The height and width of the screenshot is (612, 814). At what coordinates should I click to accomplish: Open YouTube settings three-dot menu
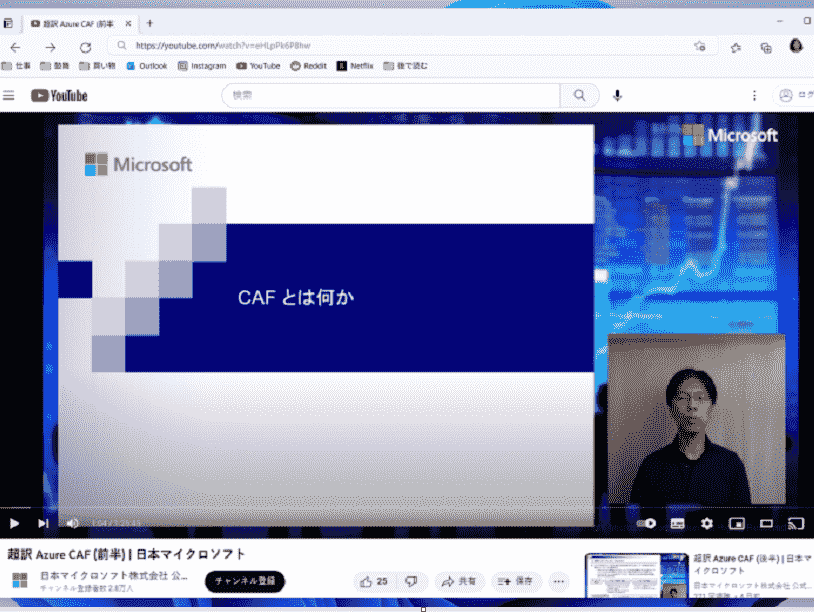click(754, 96)
